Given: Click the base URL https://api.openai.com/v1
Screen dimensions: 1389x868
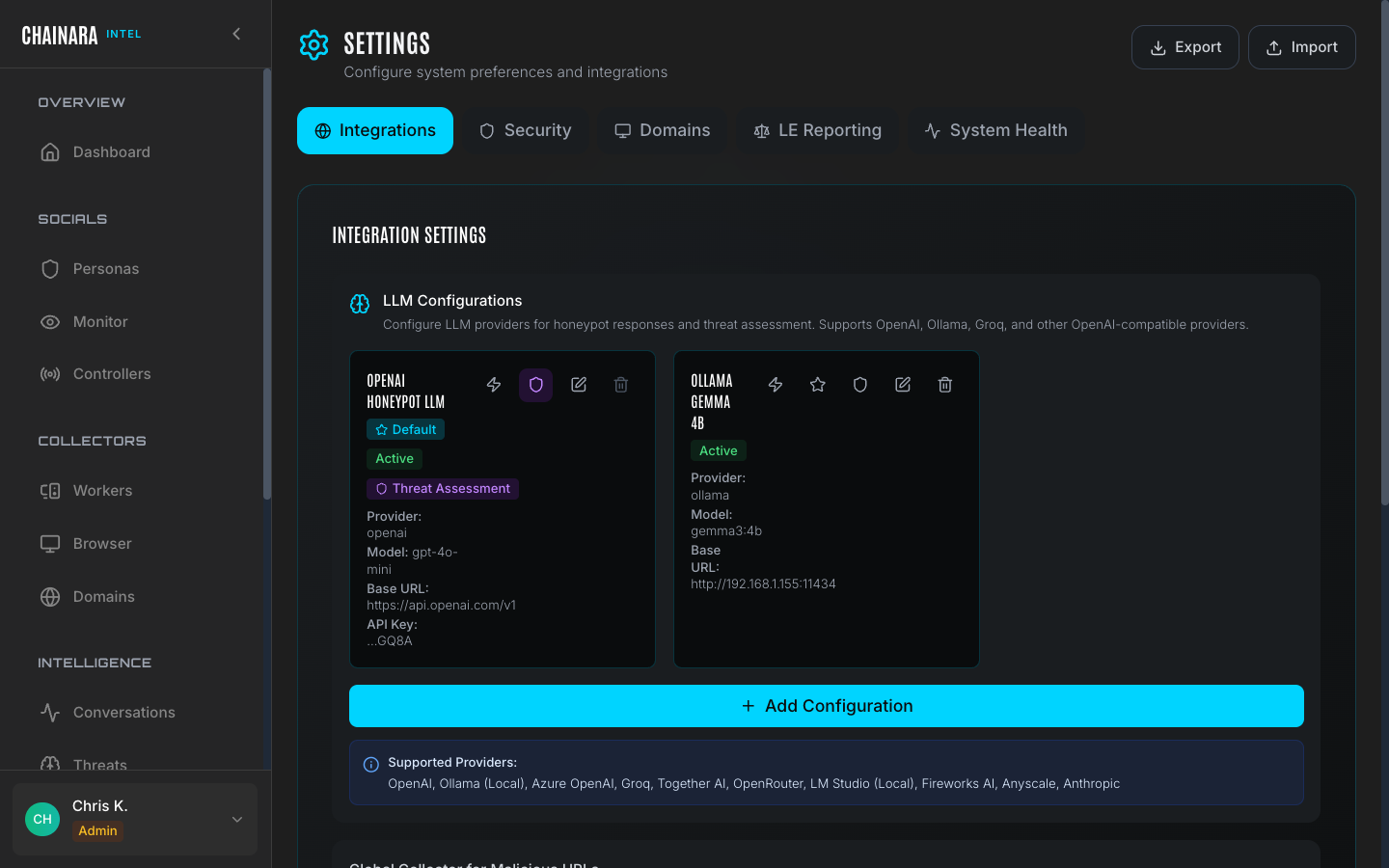Looking at the screenshot, I should point(441,606).
